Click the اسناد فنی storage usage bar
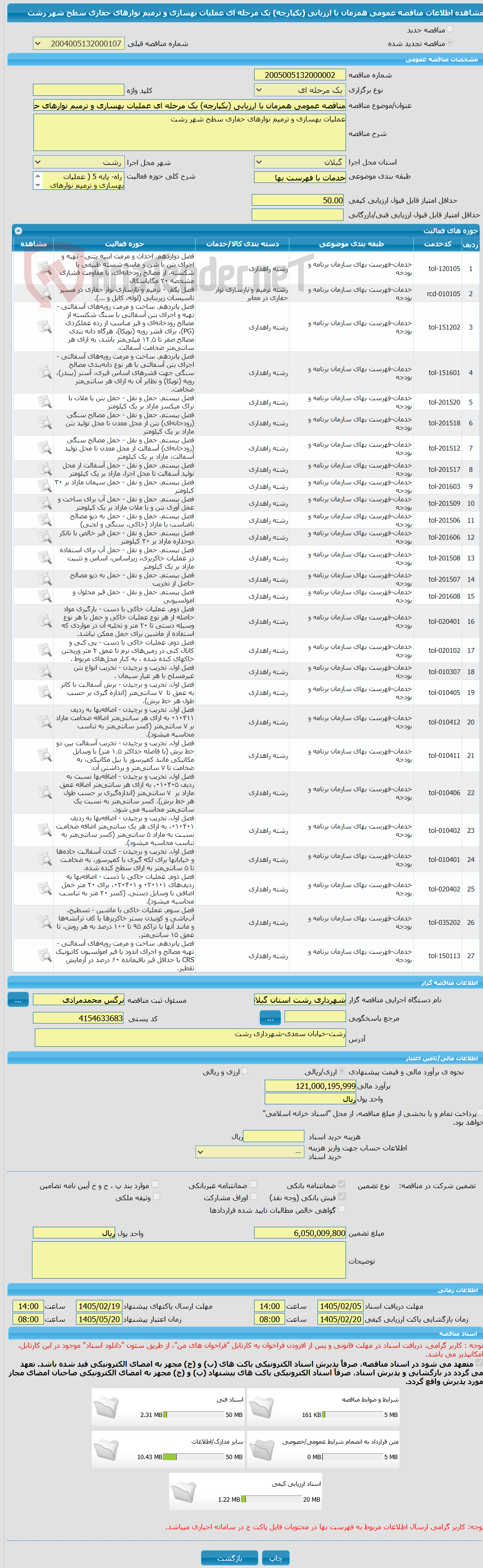 194,1415
